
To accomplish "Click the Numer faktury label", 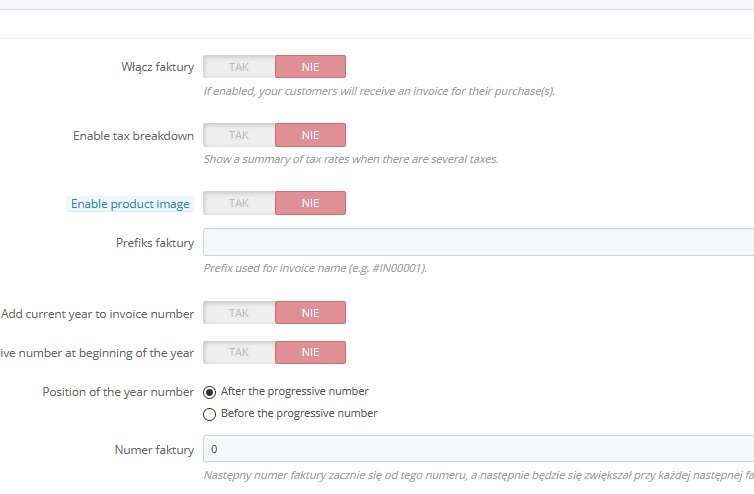I will [154, 450].
